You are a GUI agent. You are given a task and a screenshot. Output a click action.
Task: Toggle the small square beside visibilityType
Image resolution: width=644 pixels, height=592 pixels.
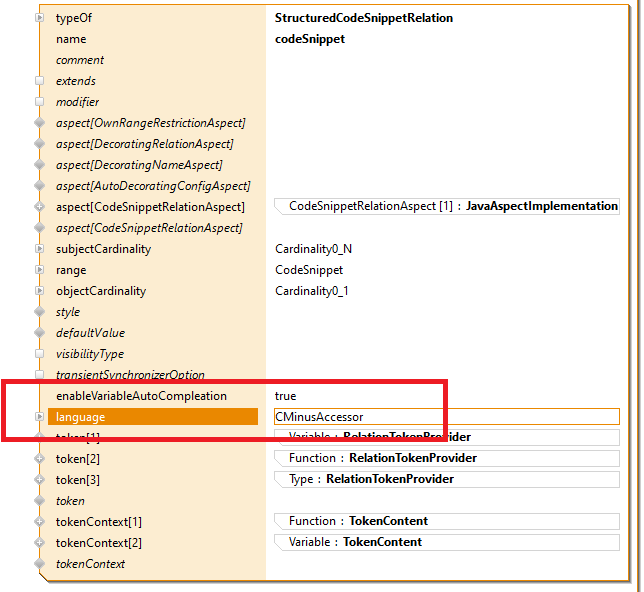[39, 354]
